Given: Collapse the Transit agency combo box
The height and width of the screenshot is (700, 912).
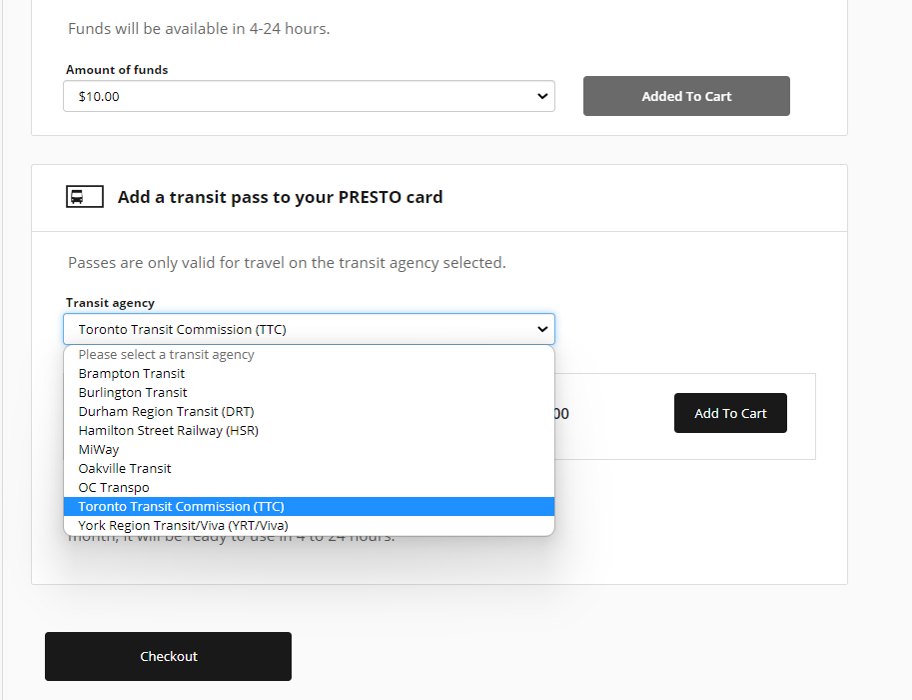Looking at the screenshot, I should [x=309, y=330].
